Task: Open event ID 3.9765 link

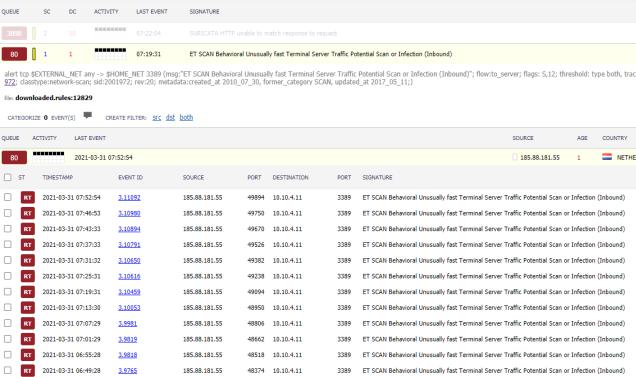Action: (x=128, y=371)
